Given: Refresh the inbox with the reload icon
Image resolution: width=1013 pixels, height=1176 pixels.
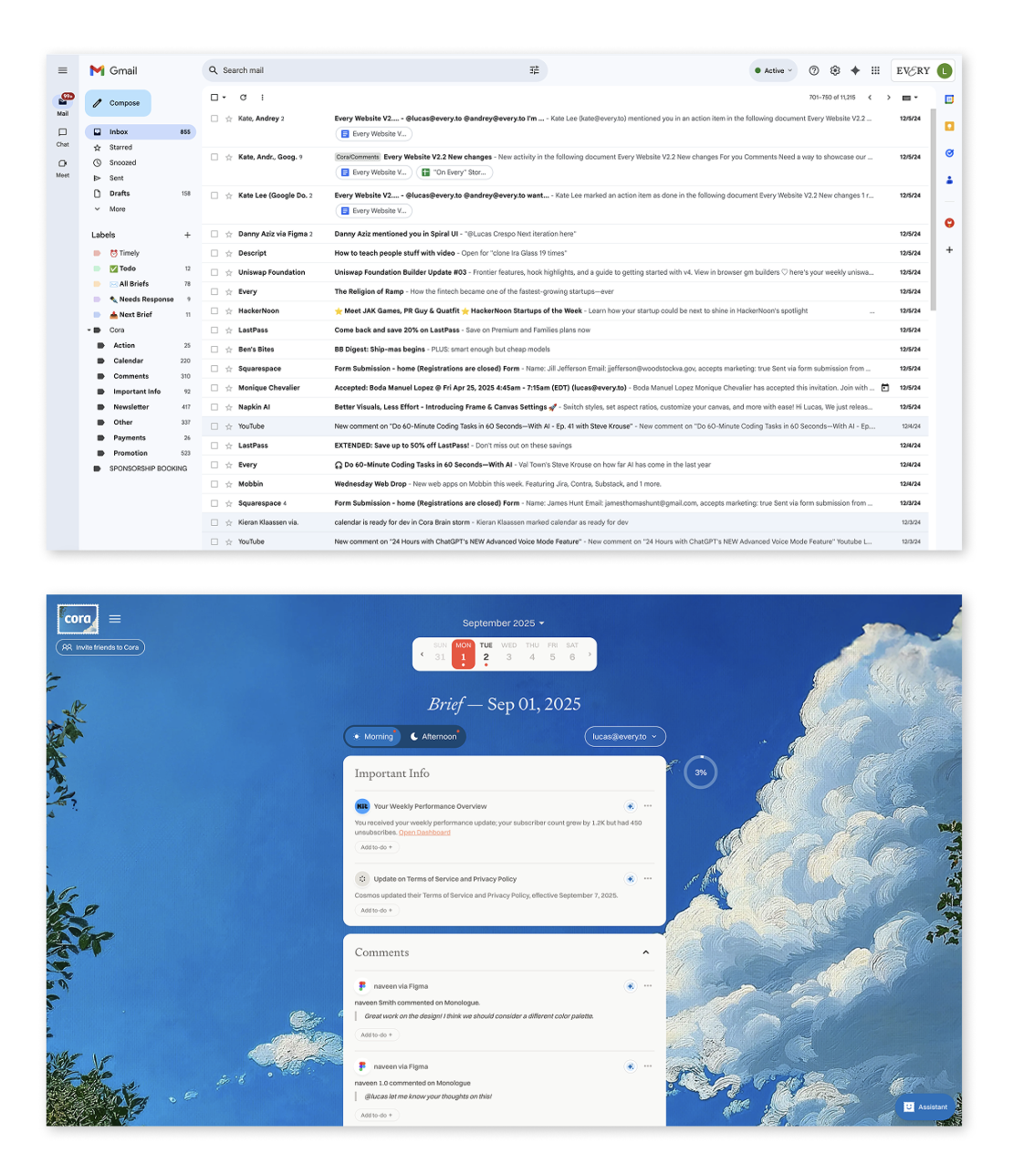Looking at the screenshot, I should [x=243, y=98].
